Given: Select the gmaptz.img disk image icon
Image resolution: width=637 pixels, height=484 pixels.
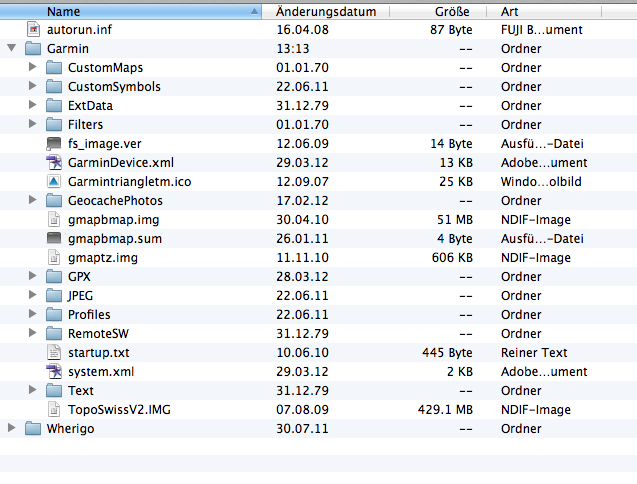Looking at the screenshot, I should [x=54, y=258].
